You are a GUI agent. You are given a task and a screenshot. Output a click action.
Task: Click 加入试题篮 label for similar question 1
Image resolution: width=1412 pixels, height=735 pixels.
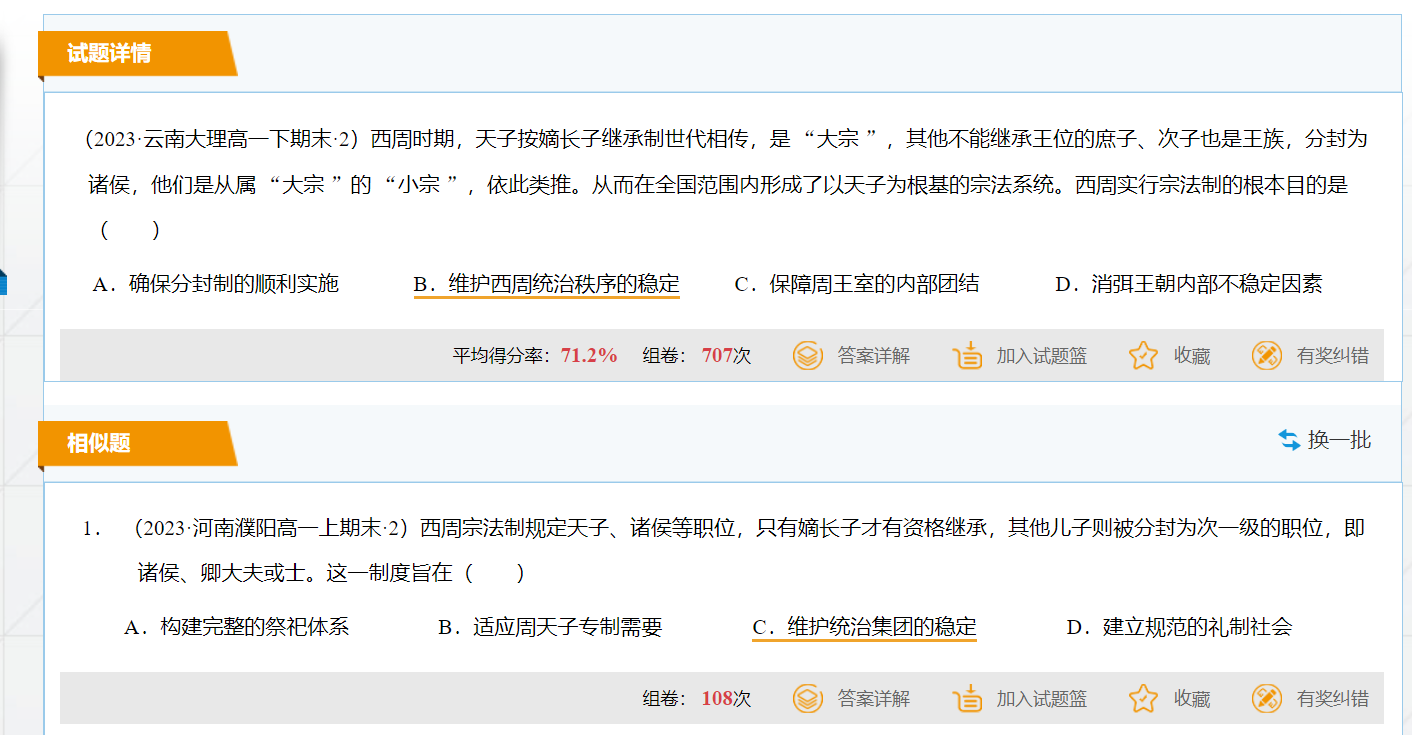pyautogui.click(x=1041, y=698)
